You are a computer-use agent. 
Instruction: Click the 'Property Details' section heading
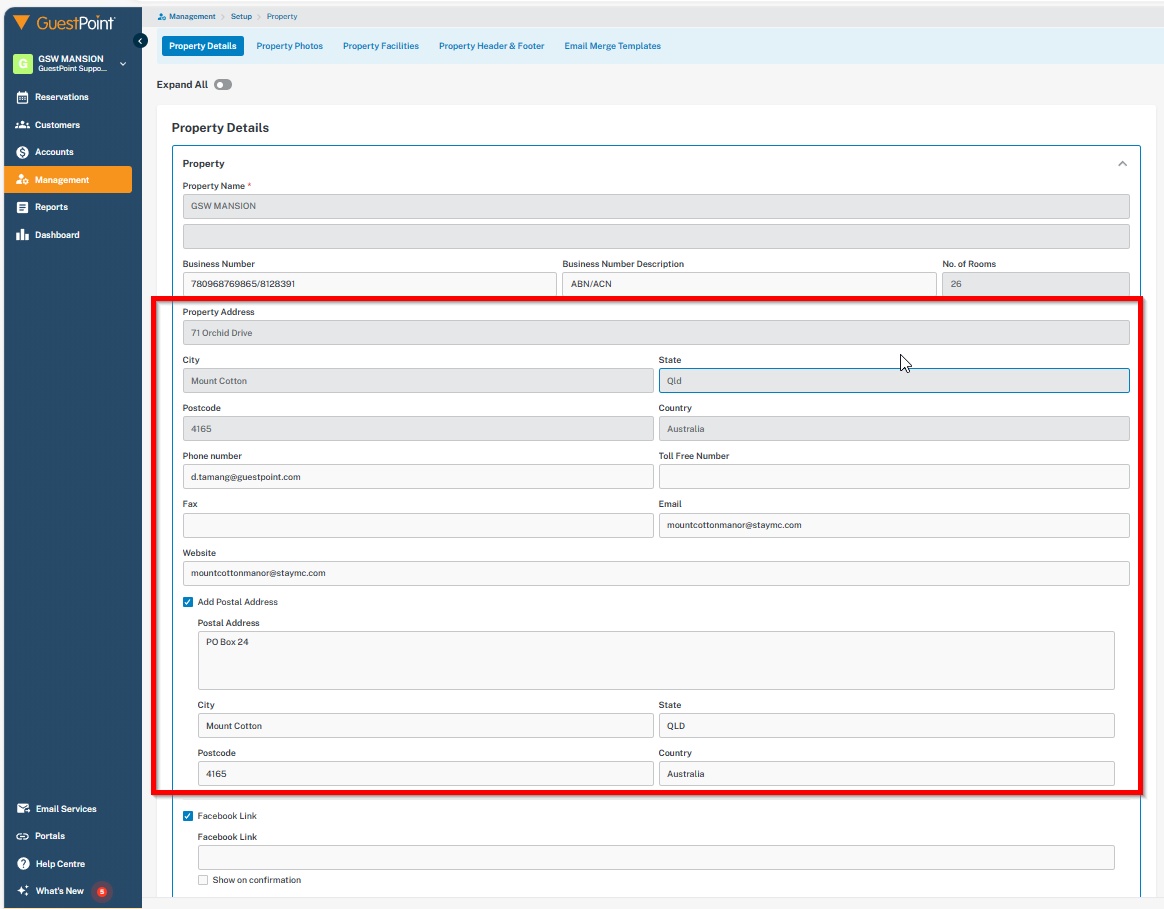point(220,128)
